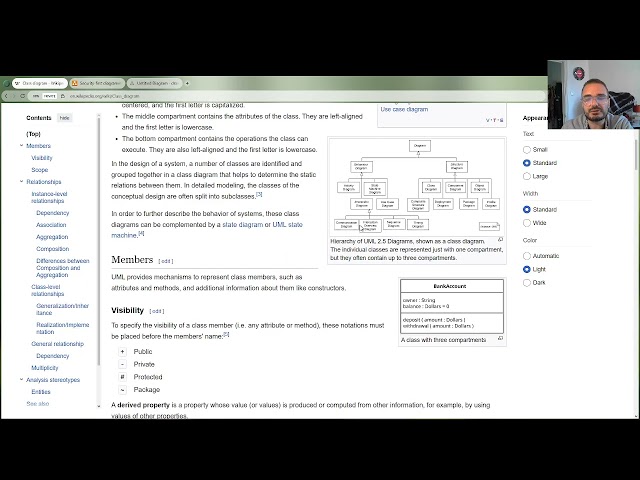Jump to Composition in Contents
Image resolution: width=640 pixels, height=480 pixels.
click(x=52, y=249)
